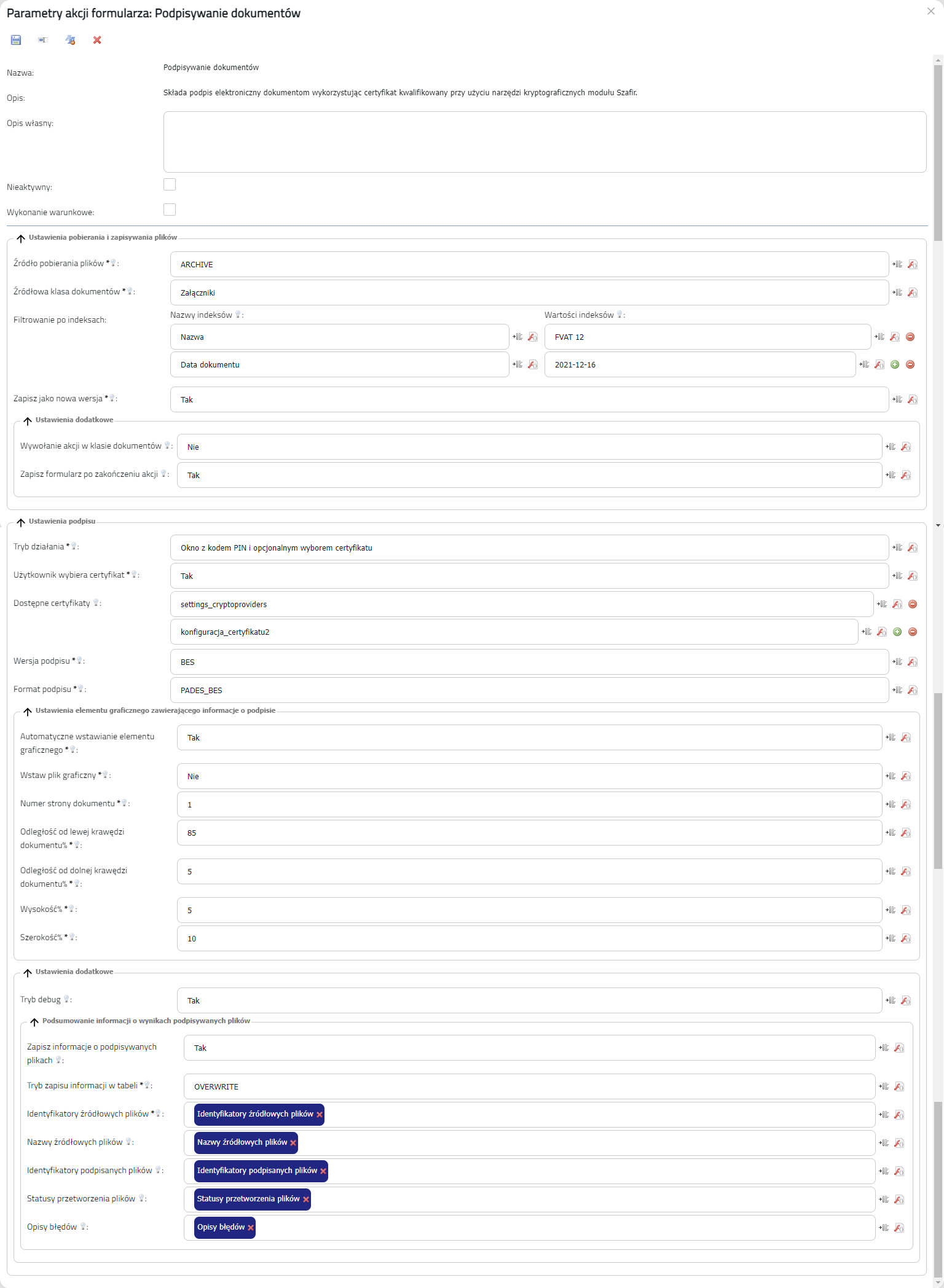The height and width of the screenshot is (1288, 944).
Task: Function icon for Tryb debug row
Action: pos(906,1000)
